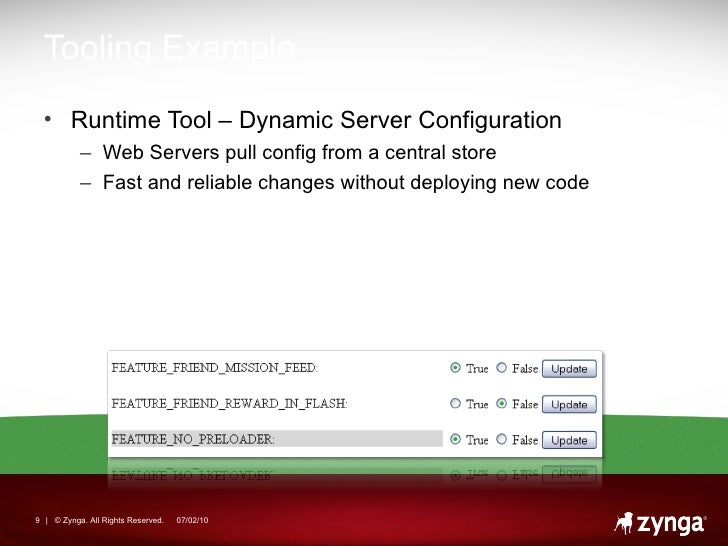Select True for FEATURE_FRIEND_REWARD_IN_FLASH
Image resolution: width=728 pixels, height=546 pixels.
(455, 403)
